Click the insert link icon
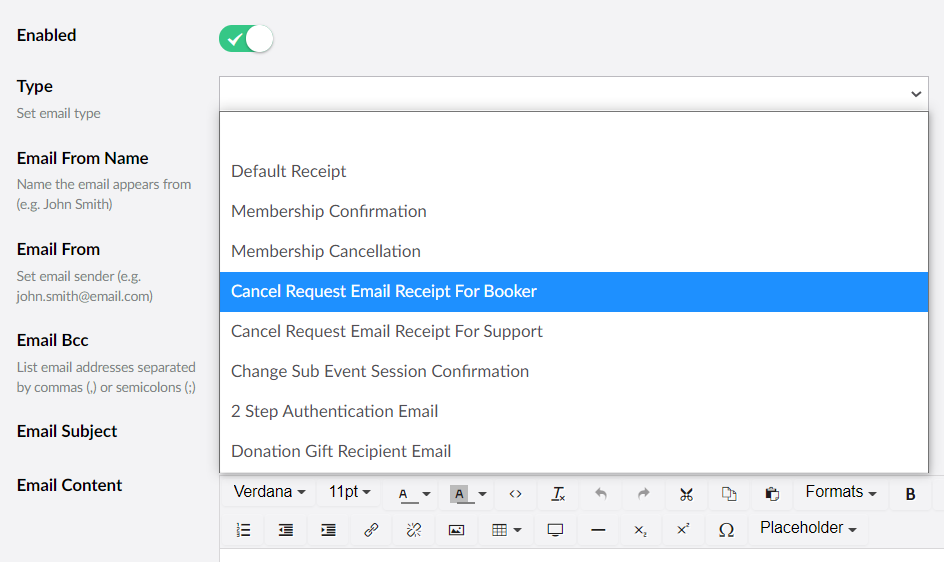 pyautogui.click(x=371, y=530)
